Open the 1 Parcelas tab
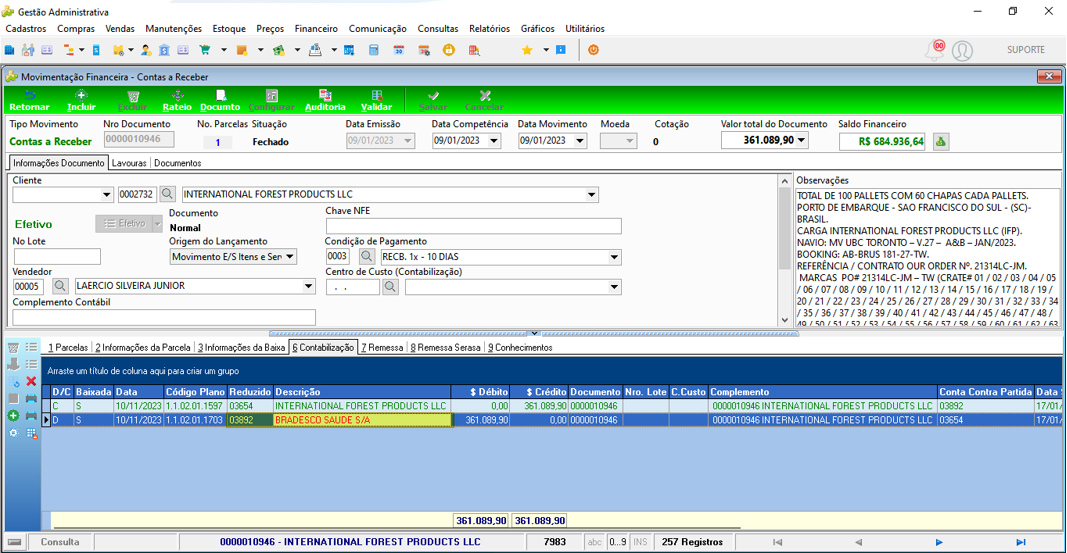This screenshot has height=553, width=1067. (68, 348)
